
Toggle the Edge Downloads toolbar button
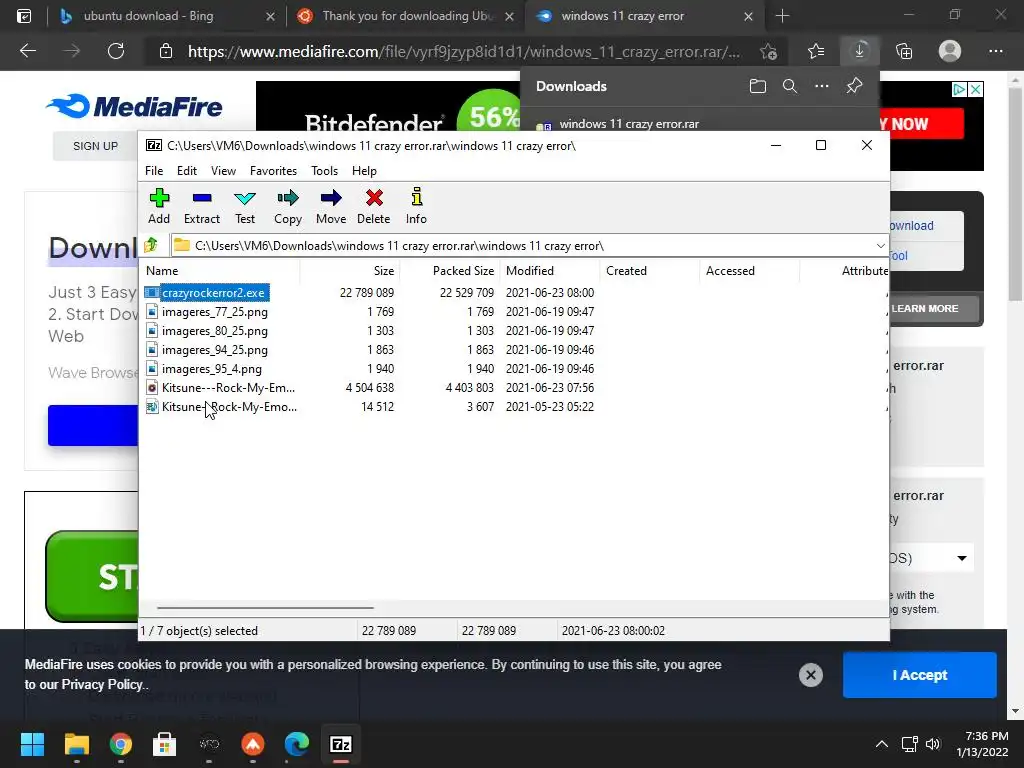(x=859, y=51)
